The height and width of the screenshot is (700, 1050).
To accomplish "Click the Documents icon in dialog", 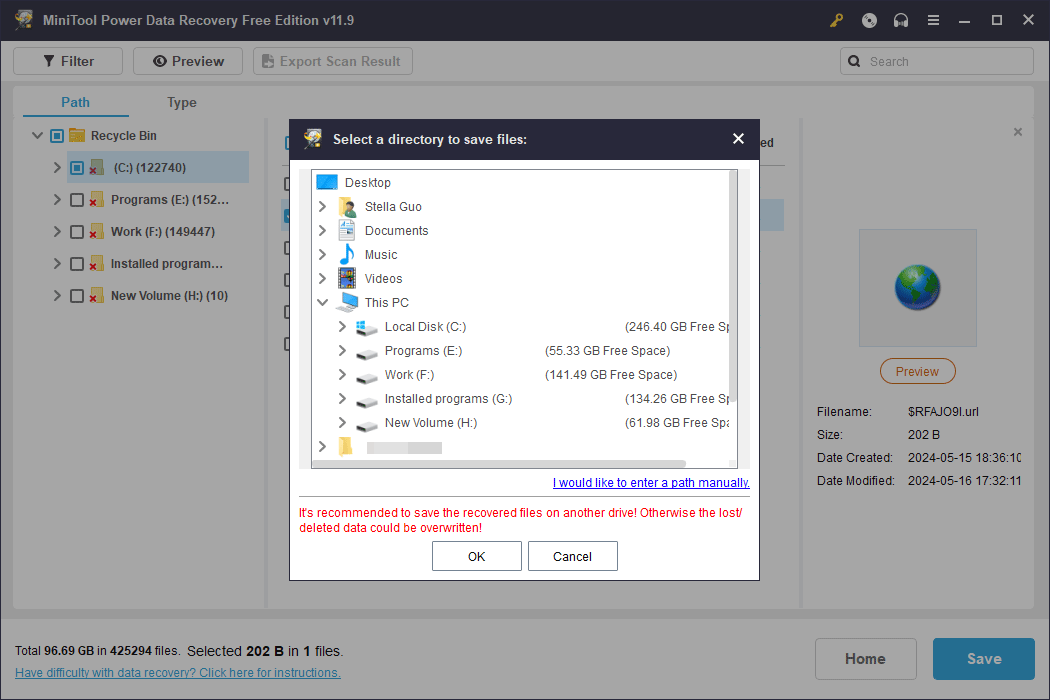I will click(x=347, y=230).
